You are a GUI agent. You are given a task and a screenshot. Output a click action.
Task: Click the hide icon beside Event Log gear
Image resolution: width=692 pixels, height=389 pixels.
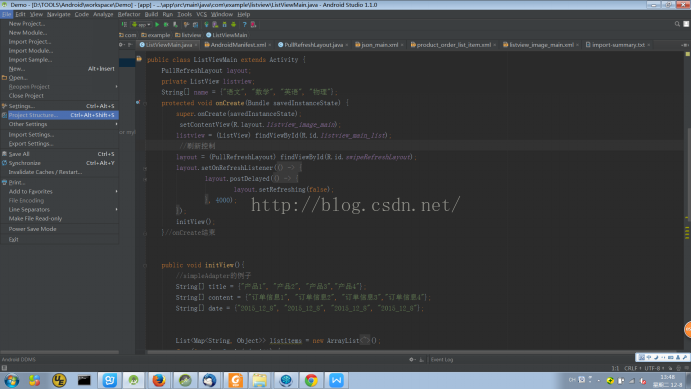click(x=421, y=359)
